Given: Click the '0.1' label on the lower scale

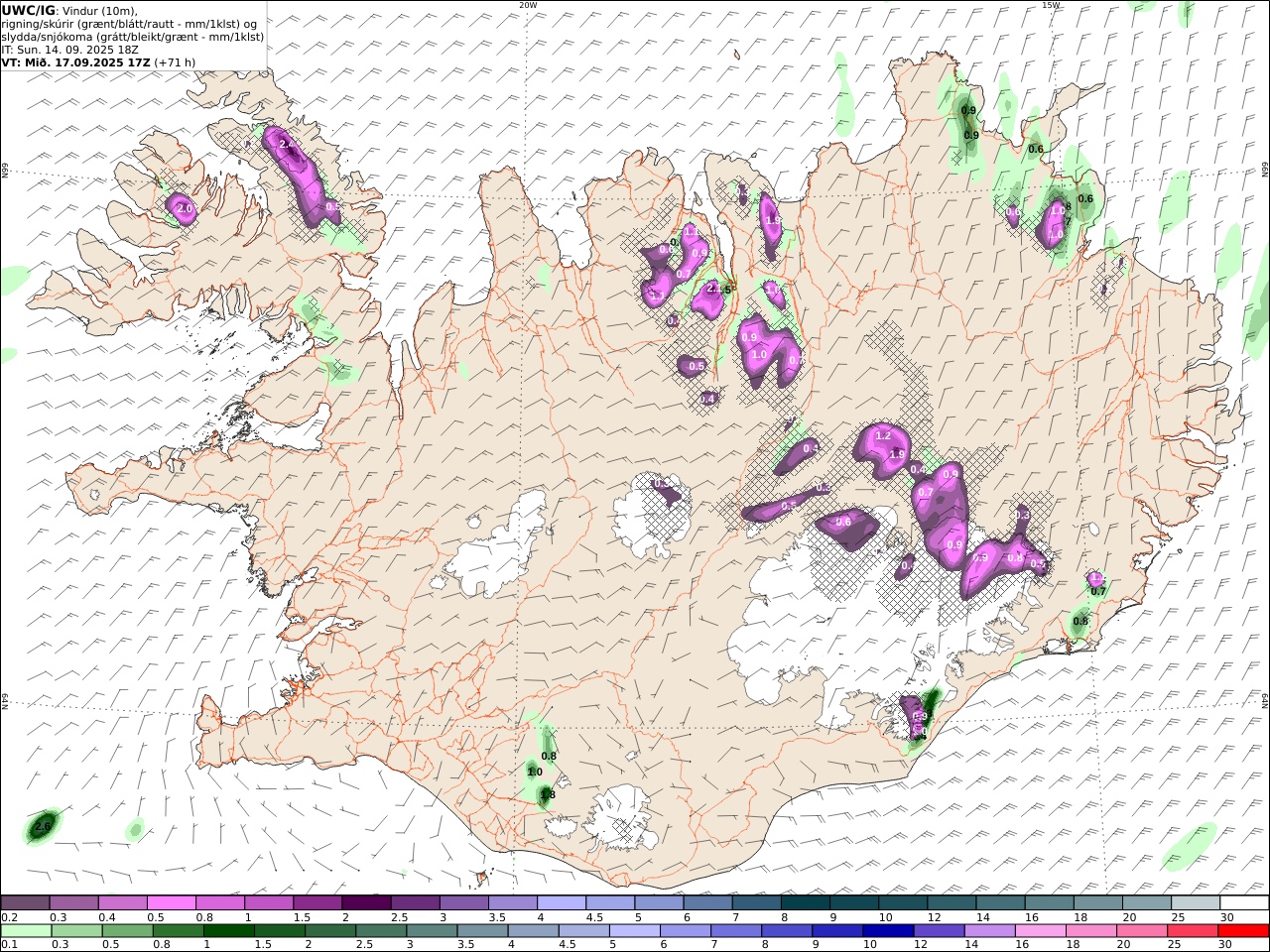Looking at the screenshot, I should (9, 945).
